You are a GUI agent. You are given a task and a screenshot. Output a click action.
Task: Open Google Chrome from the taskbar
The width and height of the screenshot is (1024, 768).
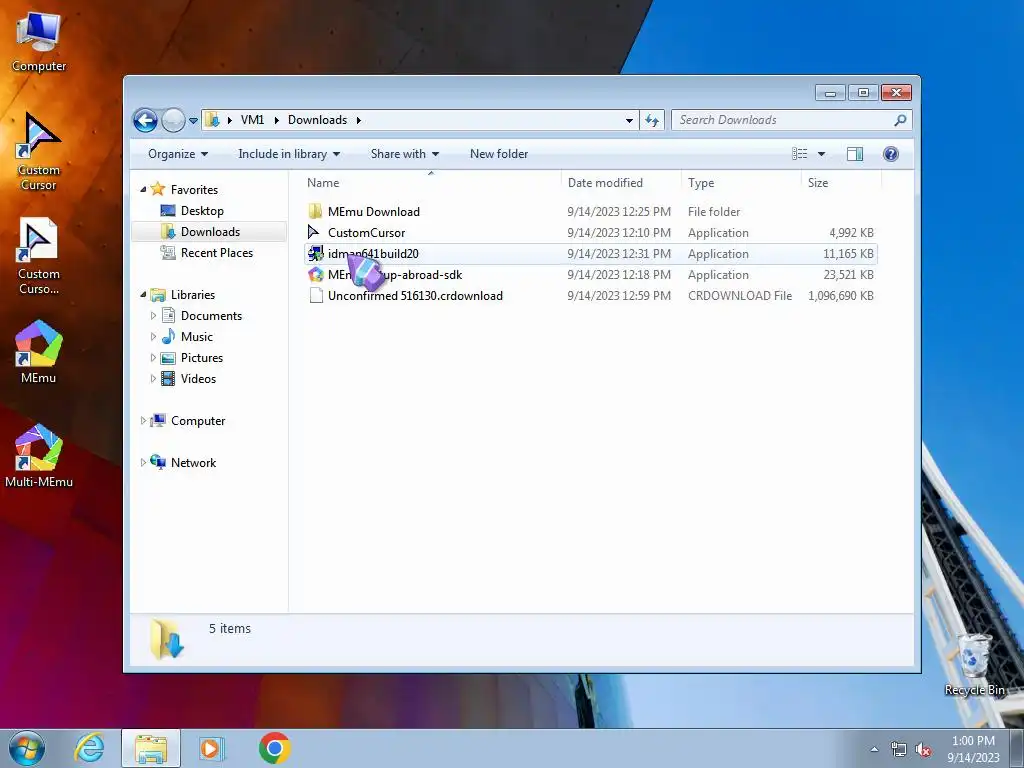pos(274,748)
